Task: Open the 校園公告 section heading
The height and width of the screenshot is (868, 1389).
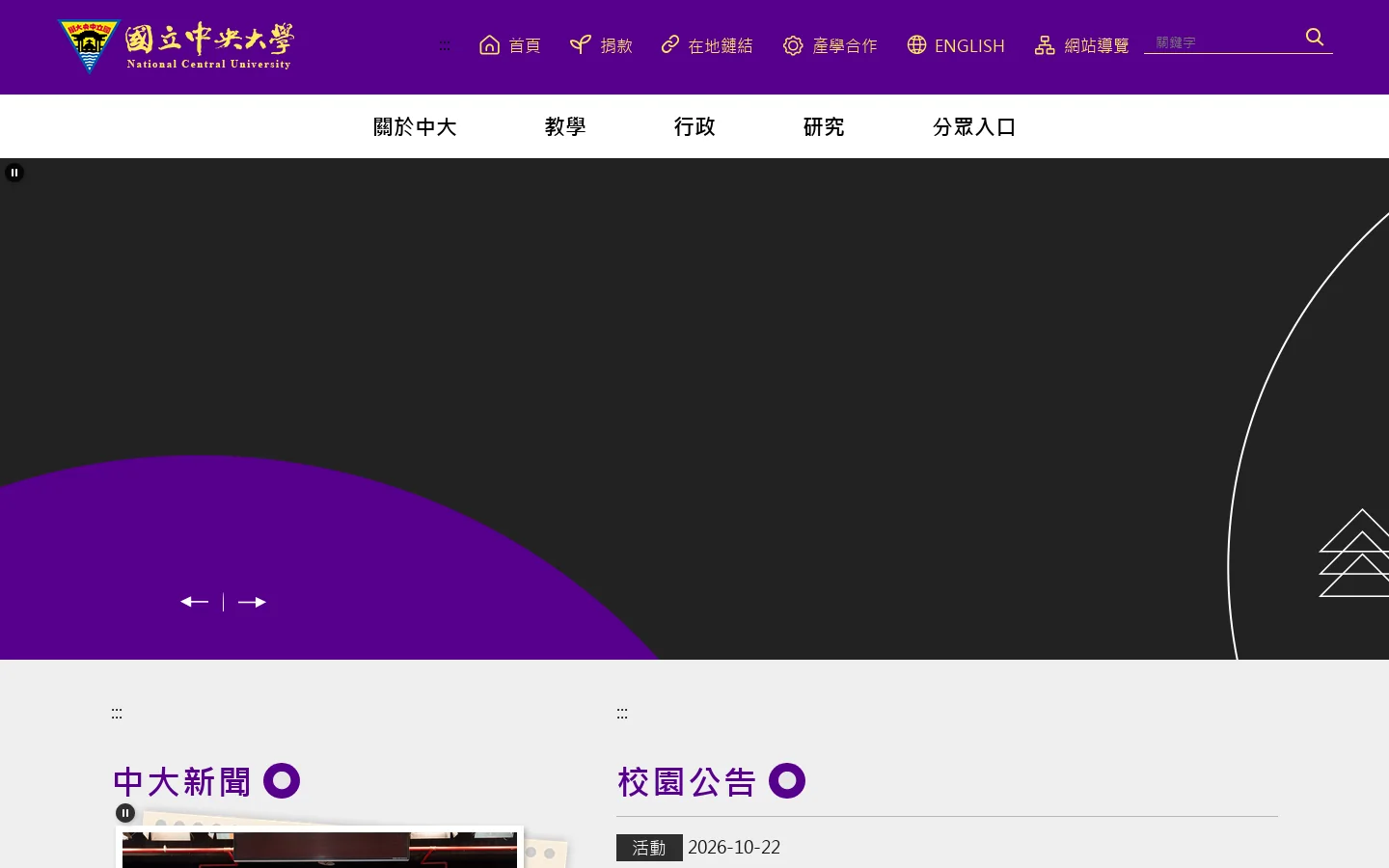Action: pos(687,781)
